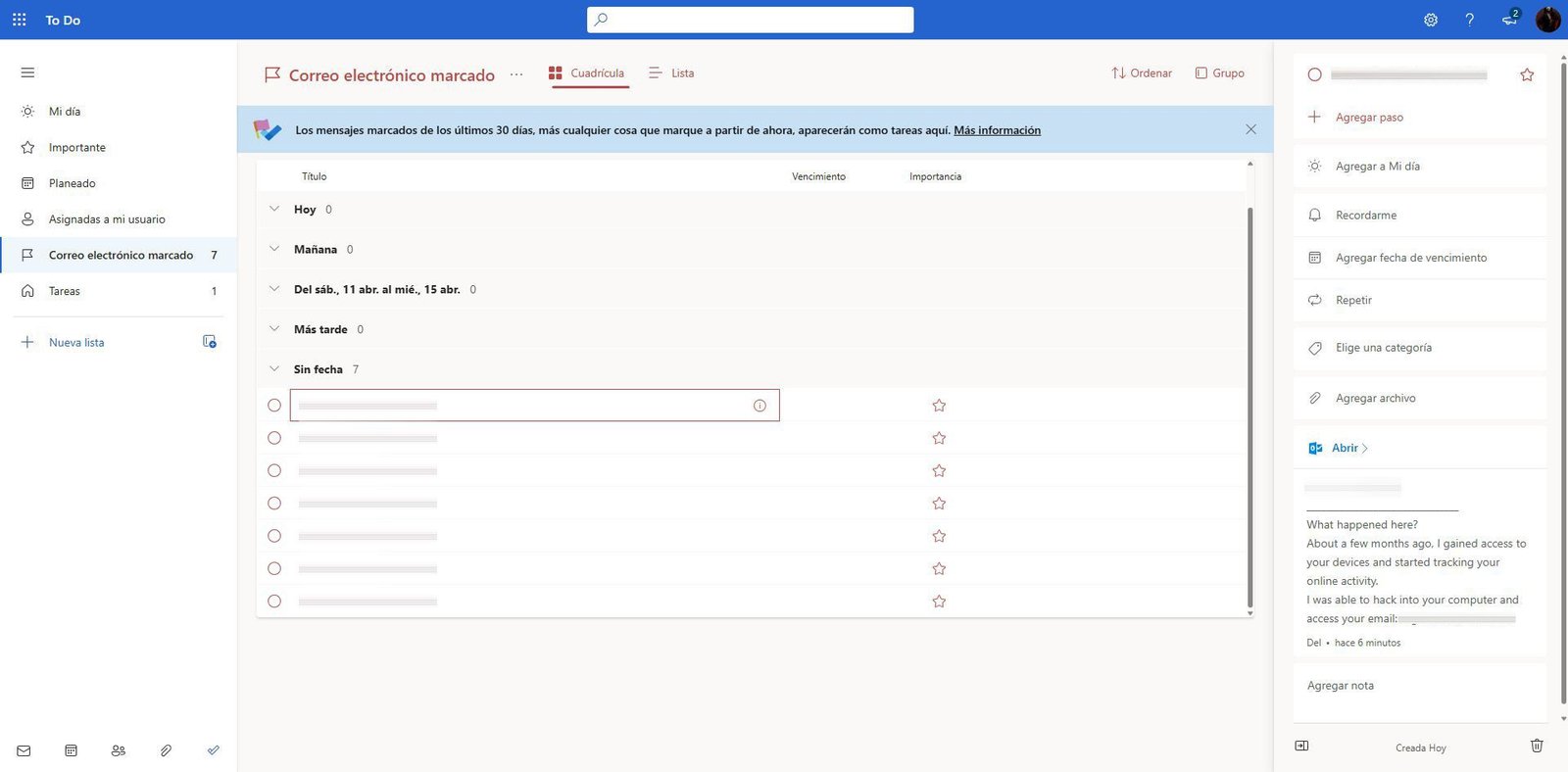Open the Tareas list
This screenshot has width=1568, height=772.
119,291
